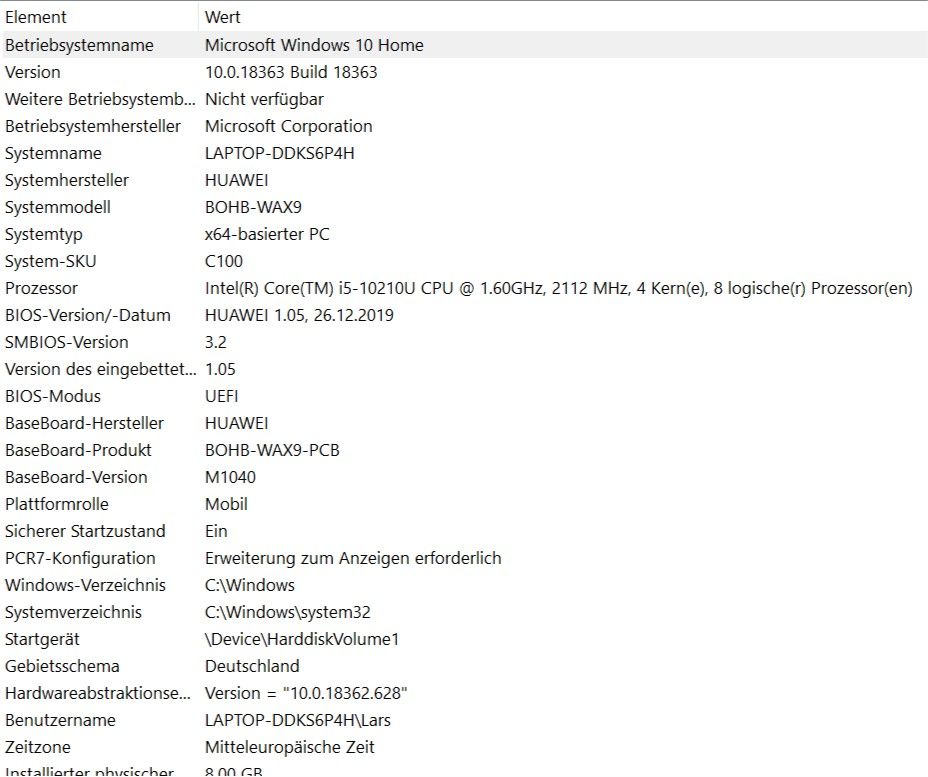Select the Windows-Verzeichnis row label

tap(85, 586)
